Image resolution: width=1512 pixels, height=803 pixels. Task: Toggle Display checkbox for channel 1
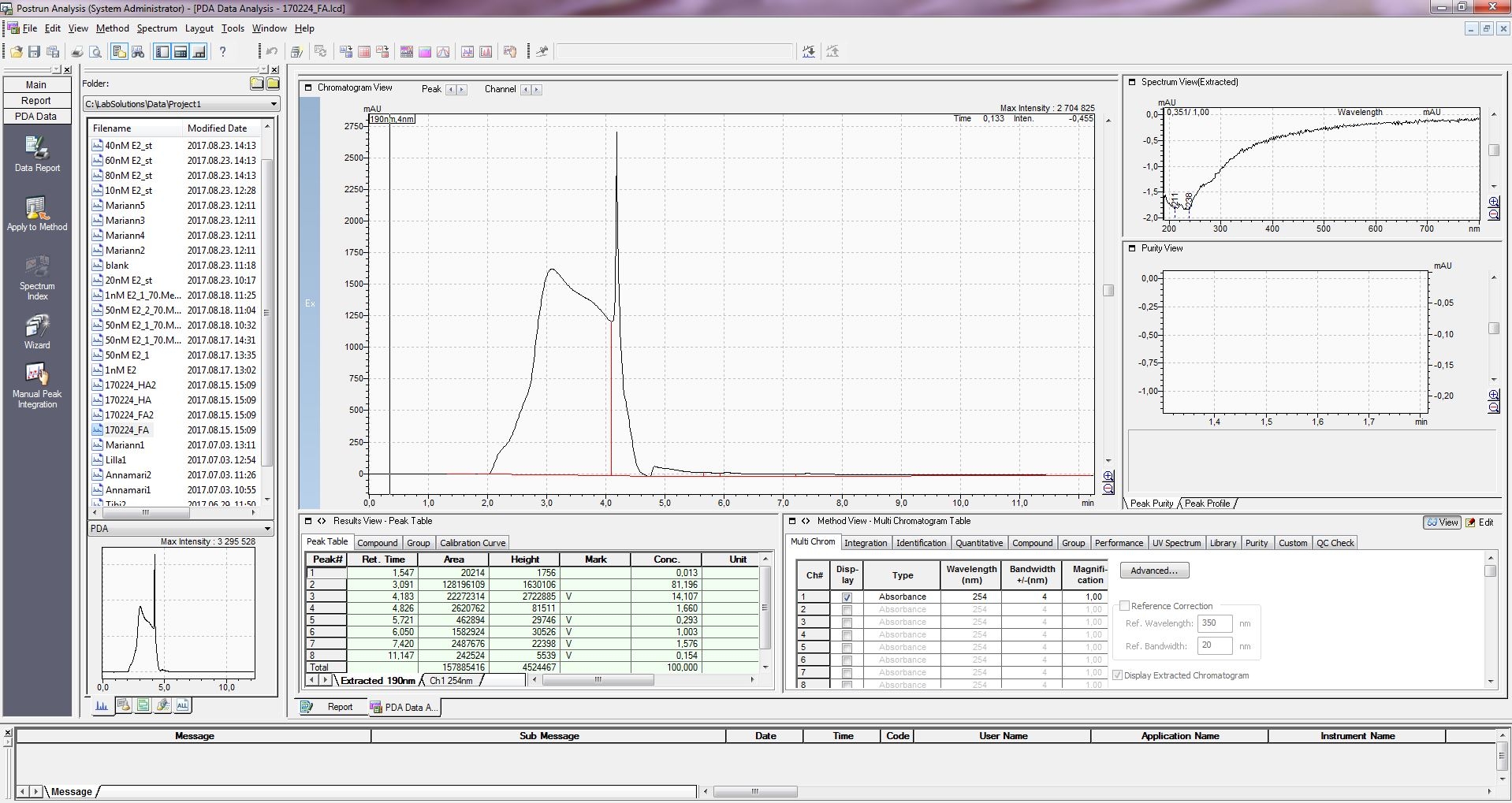coord(847,597)
